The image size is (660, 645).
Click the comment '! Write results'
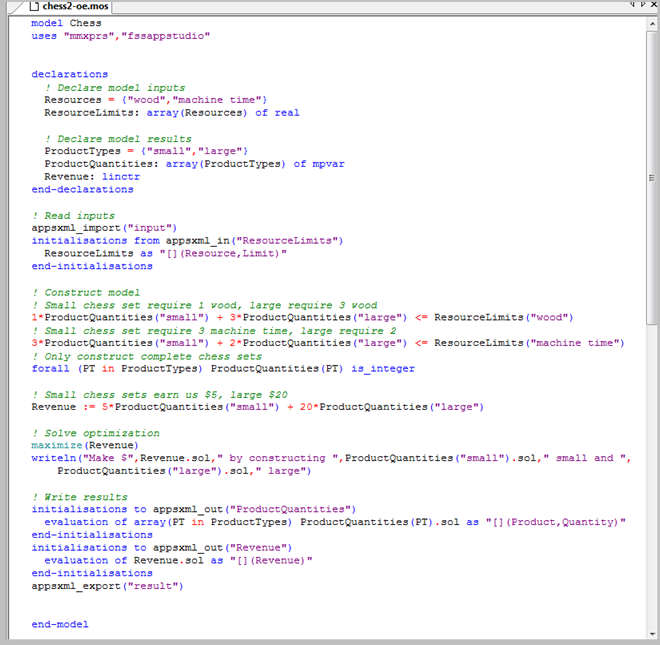point(79,497)
